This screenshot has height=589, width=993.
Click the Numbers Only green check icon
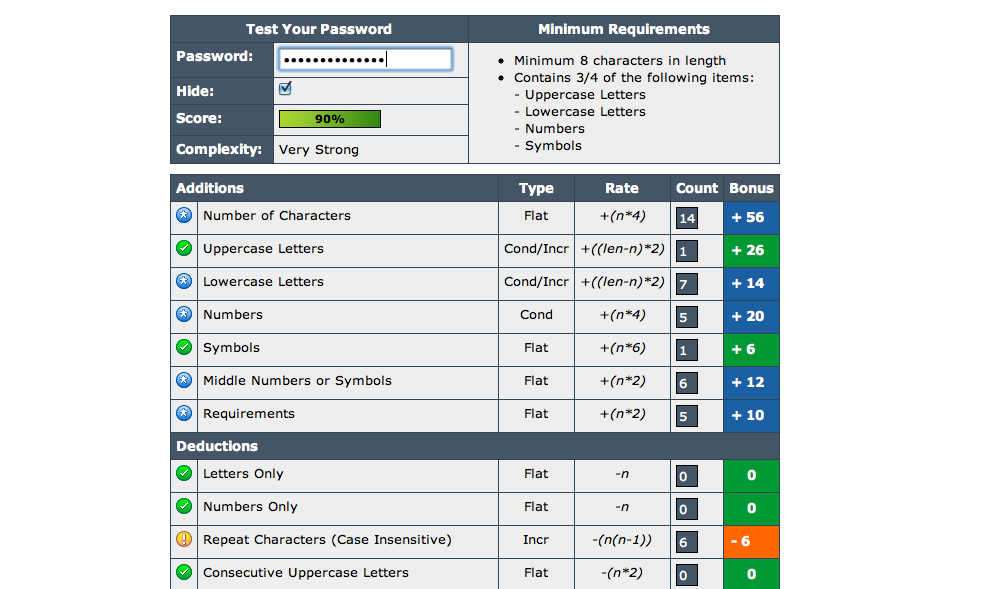pos(184,507)
